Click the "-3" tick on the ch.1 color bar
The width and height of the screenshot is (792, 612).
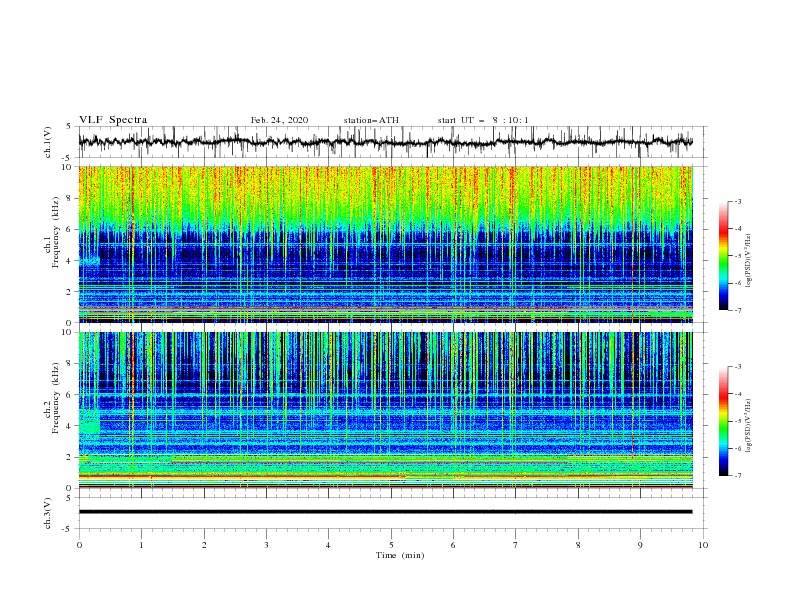pyautogui.click(x=738, y=201)
